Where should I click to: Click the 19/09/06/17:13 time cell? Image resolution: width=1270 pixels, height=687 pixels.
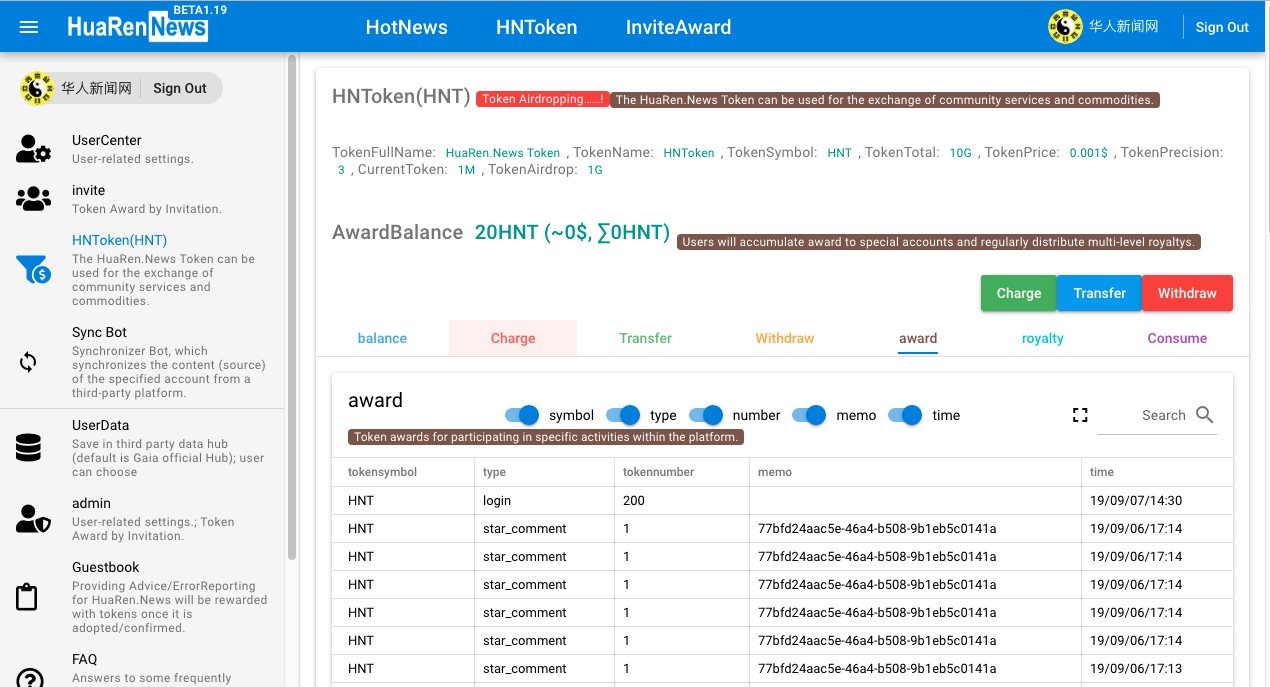1157,668
